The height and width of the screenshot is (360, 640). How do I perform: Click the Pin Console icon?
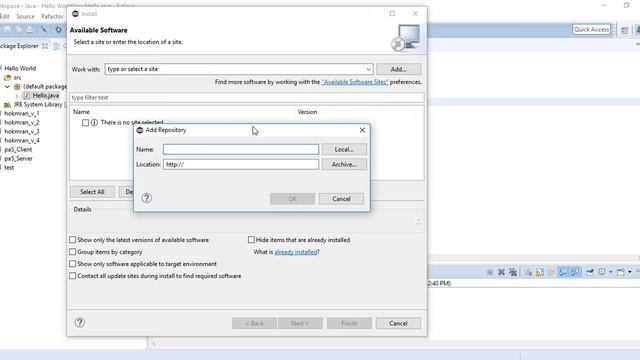pos(590,272)
